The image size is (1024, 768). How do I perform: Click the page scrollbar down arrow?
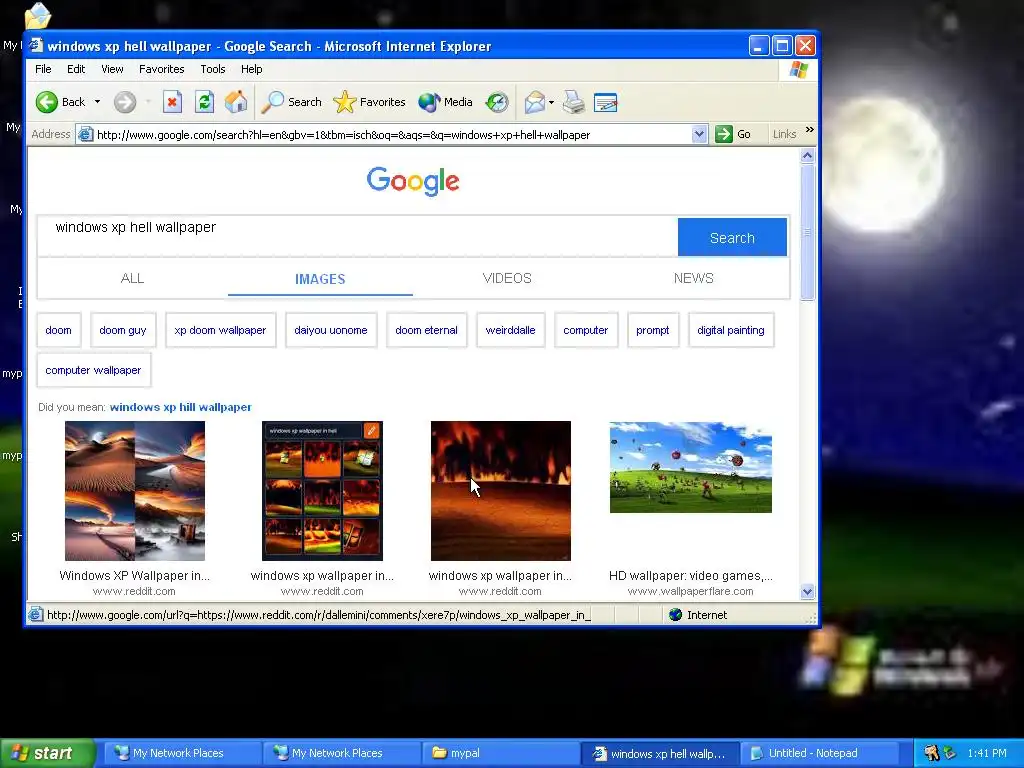coord(807,592)
